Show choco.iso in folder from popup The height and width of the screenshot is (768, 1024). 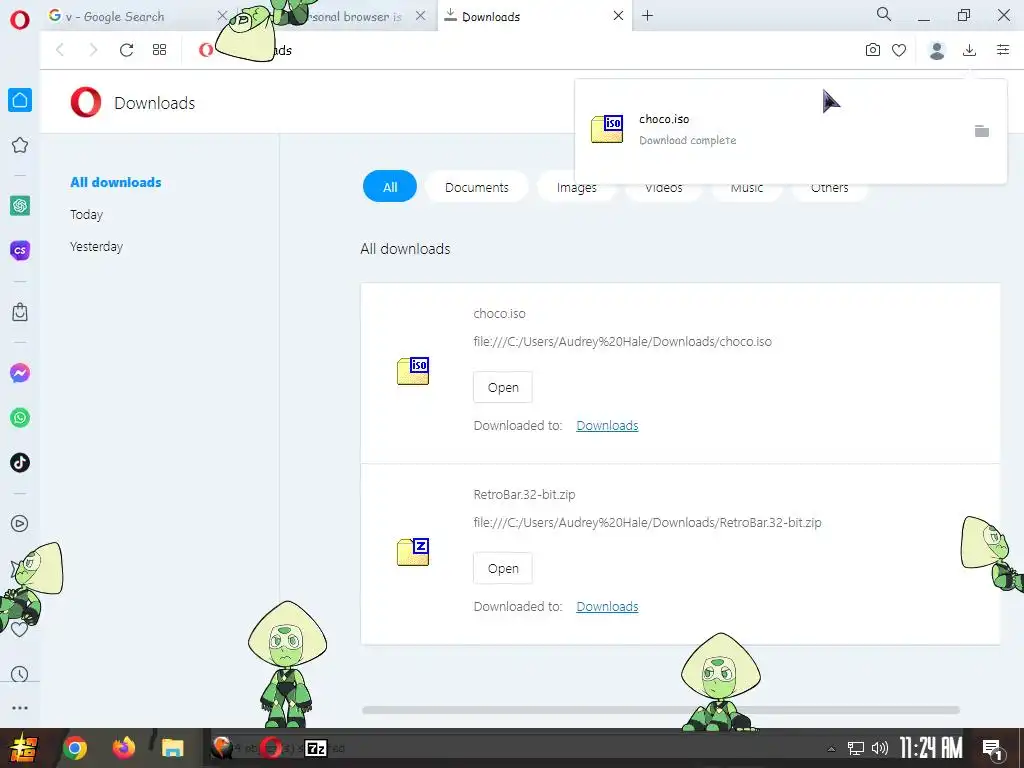[x=982, y=131]
